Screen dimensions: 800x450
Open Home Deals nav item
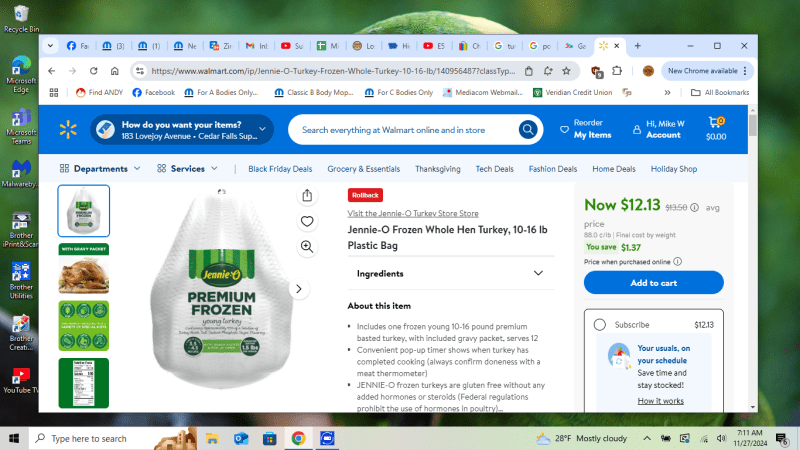tap(614, 169)
